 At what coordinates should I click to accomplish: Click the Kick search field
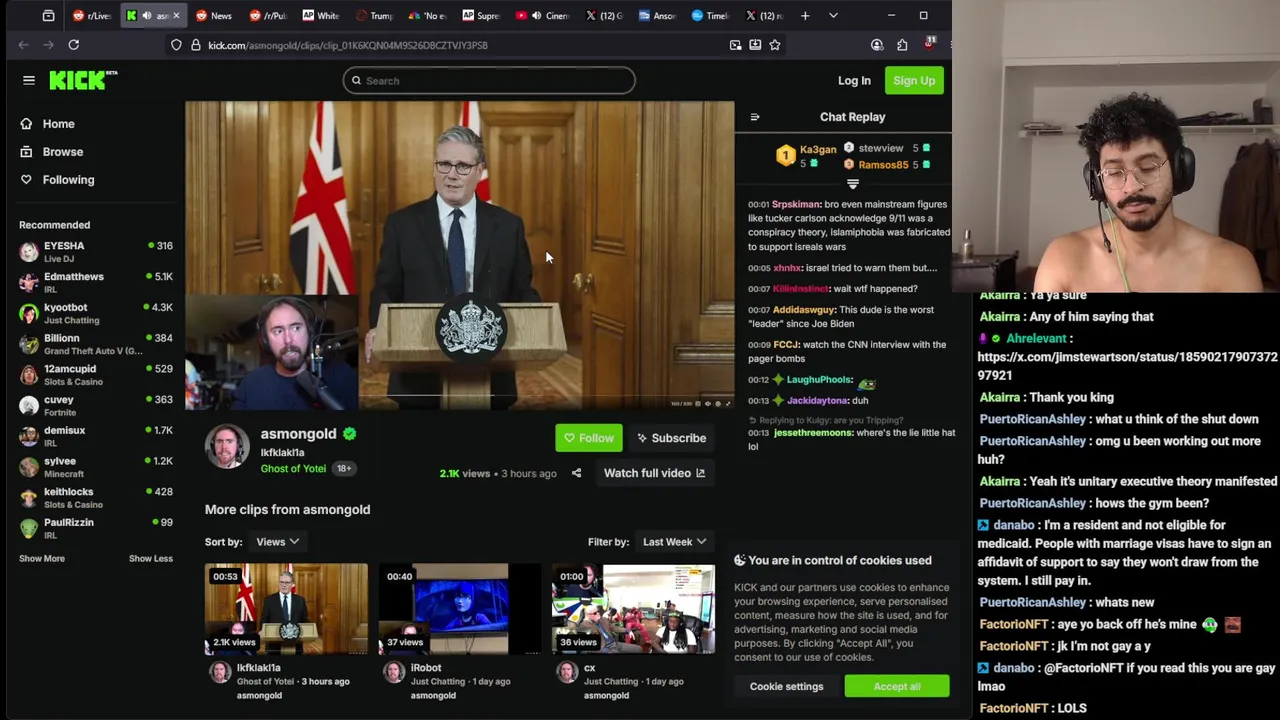489,81
